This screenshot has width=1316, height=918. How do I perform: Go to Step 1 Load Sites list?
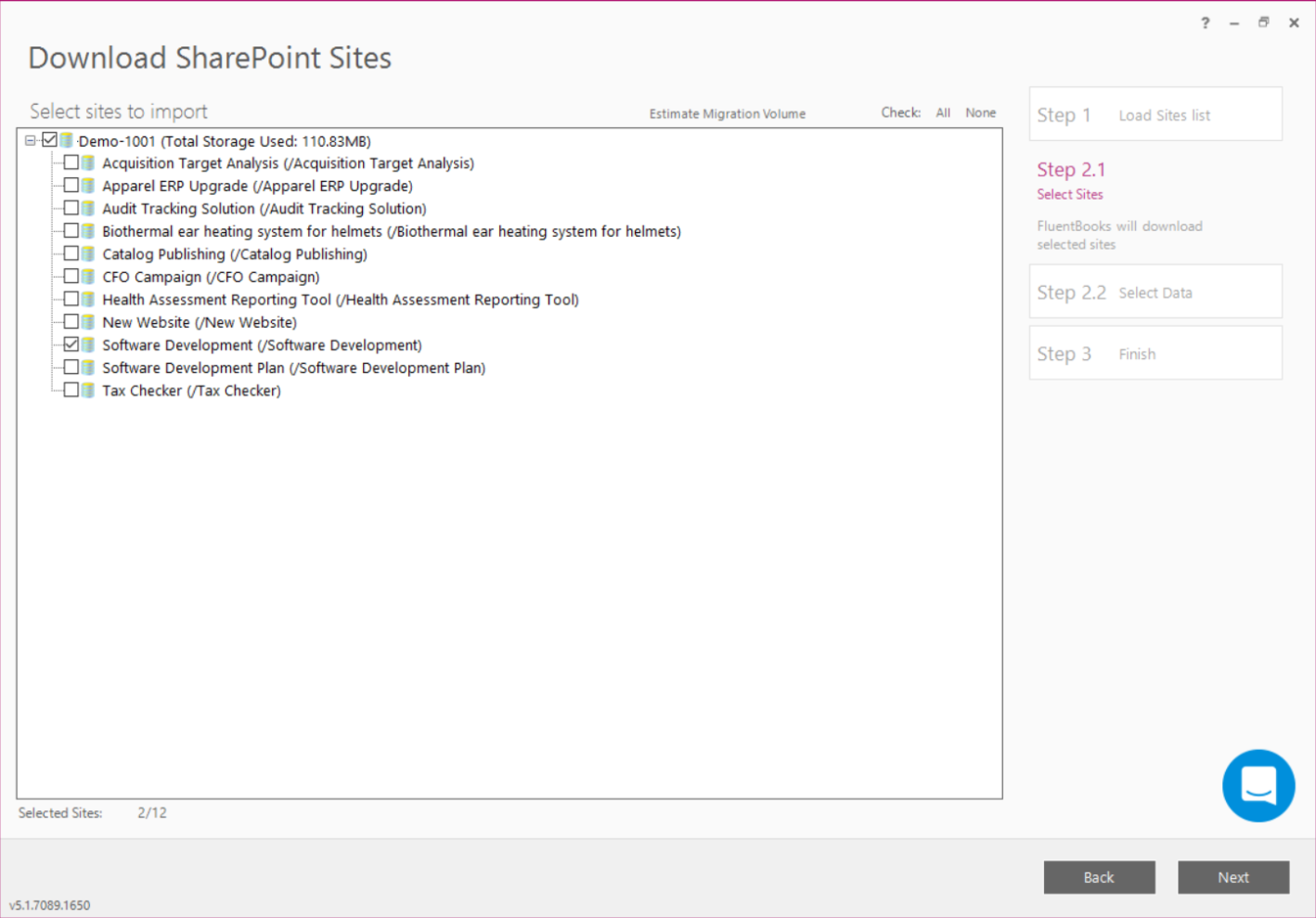click(1155, 114)
